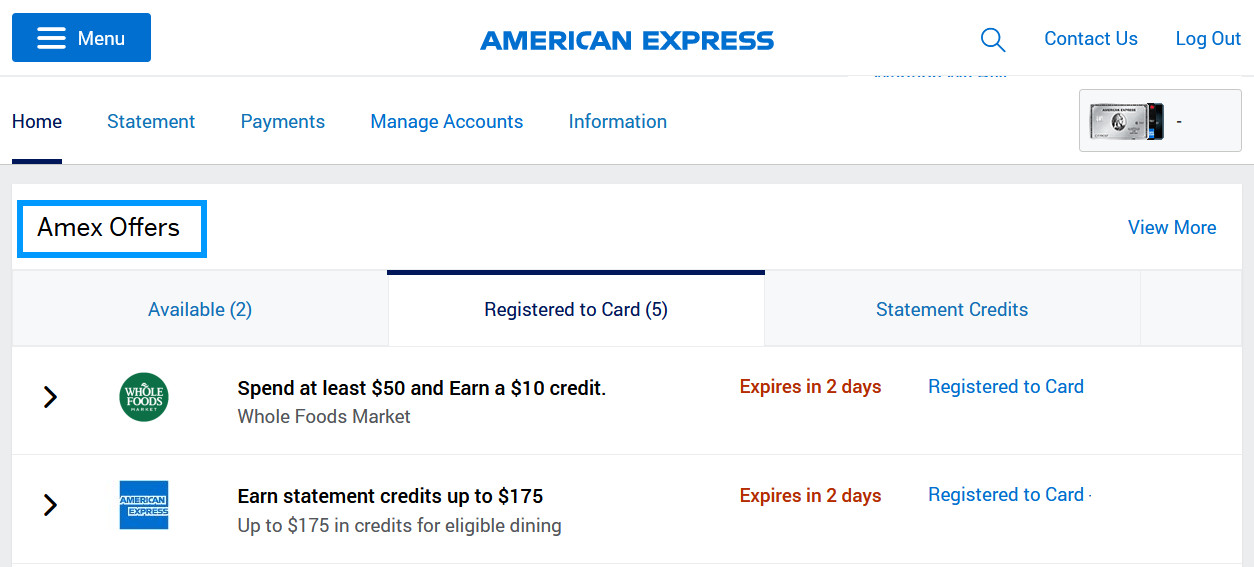Expand the $175 dining credits offer chevron
Image resolution: width=1254 pixels, height=567 pixels.
50,505
